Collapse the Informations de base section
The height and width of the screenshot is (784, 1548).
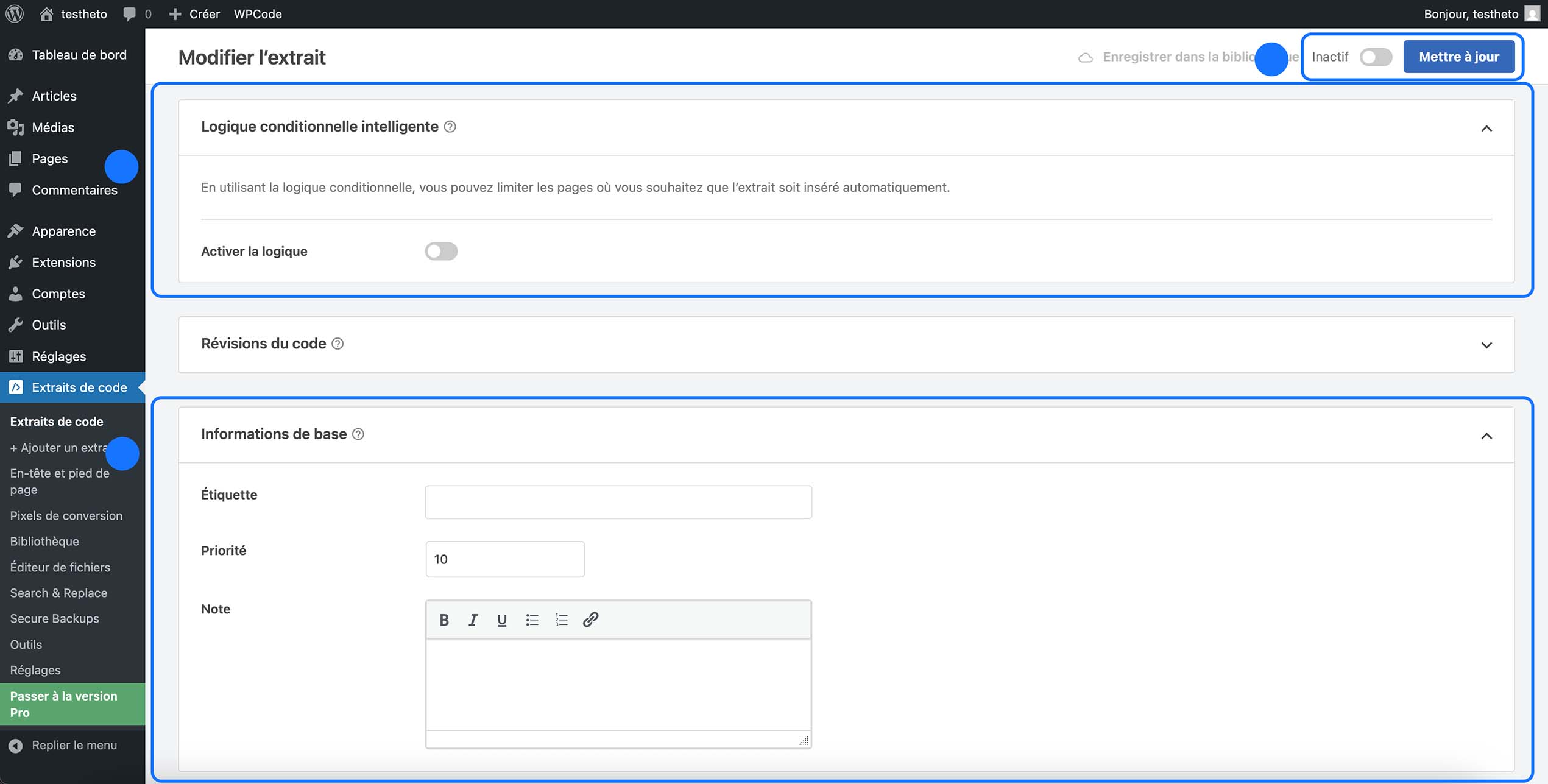click(x=1488, y=436)
